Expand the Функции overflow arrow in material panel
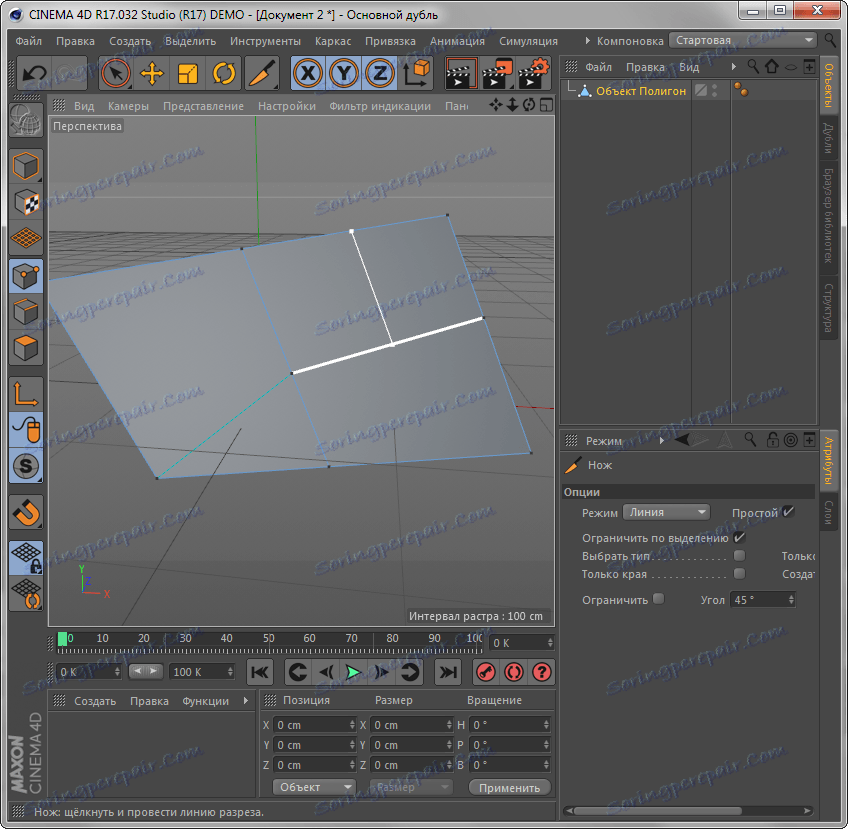 [246, 701]
